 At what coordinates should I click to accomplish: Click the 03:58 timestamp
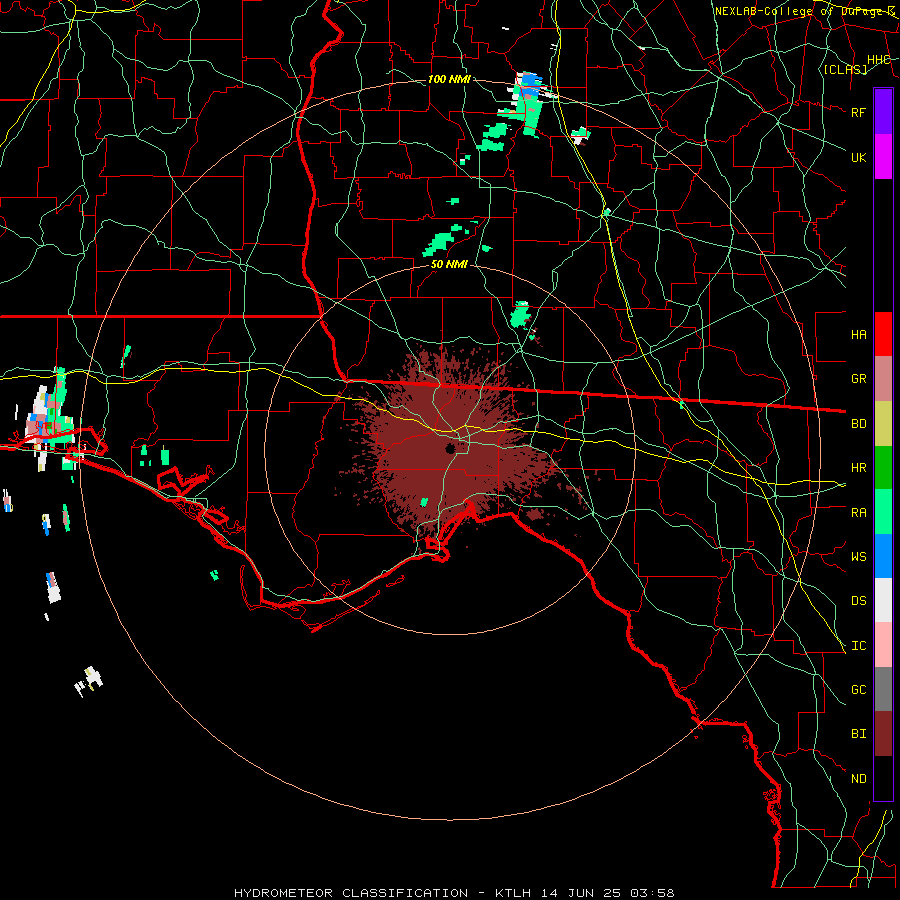pyautogui.click(x=653, y=893)
